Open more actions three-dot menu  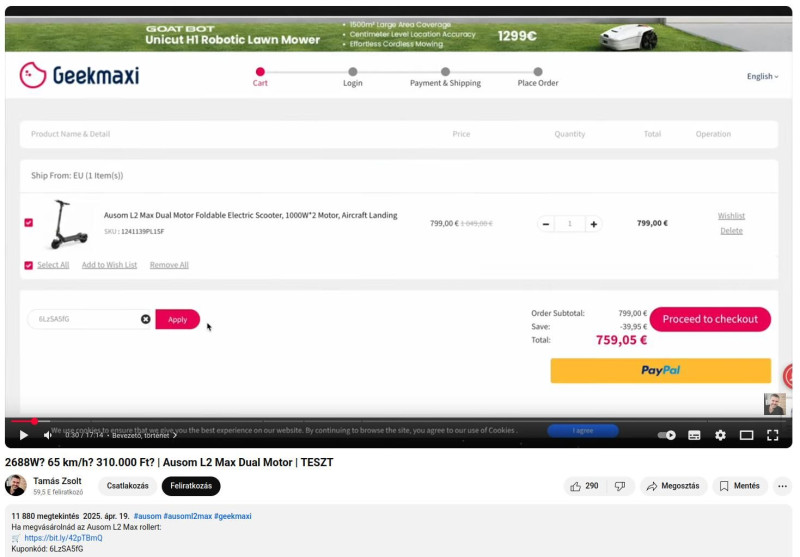(782, 486)
